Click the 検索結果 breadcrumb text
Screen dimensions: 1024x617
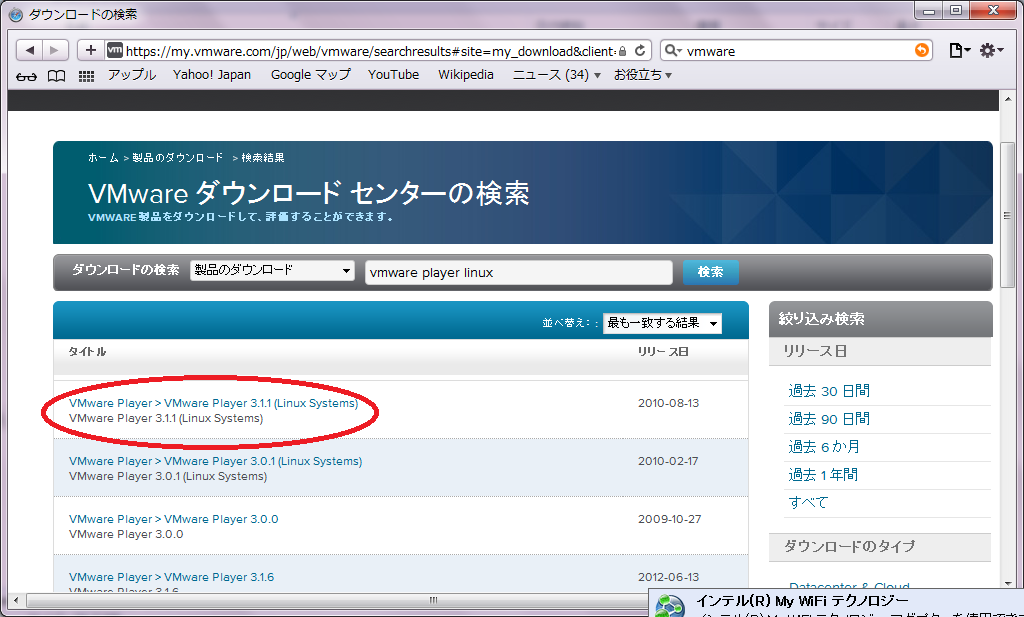tap(263, 158)
